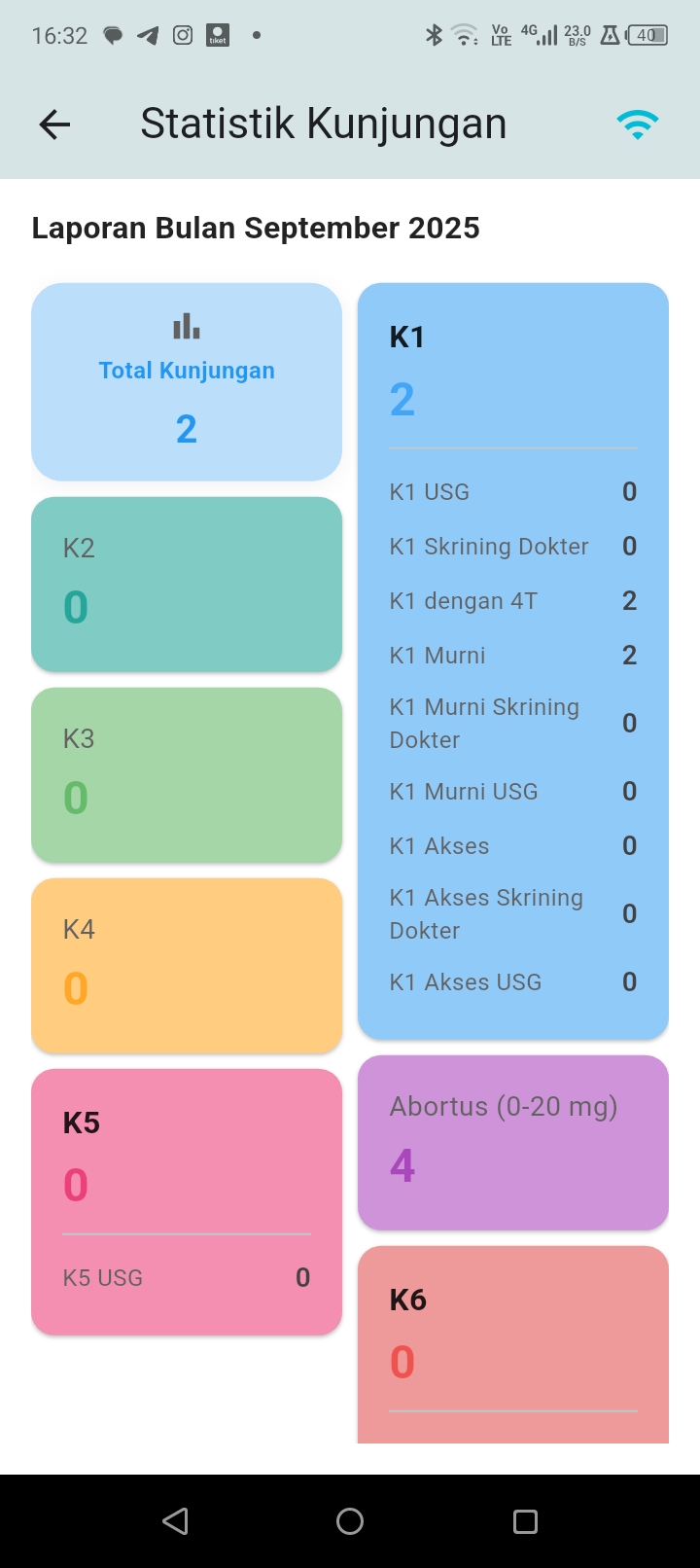Open the purple Abortus (0-20 mg) card

pyautogui.click(x=513, y=1142)
